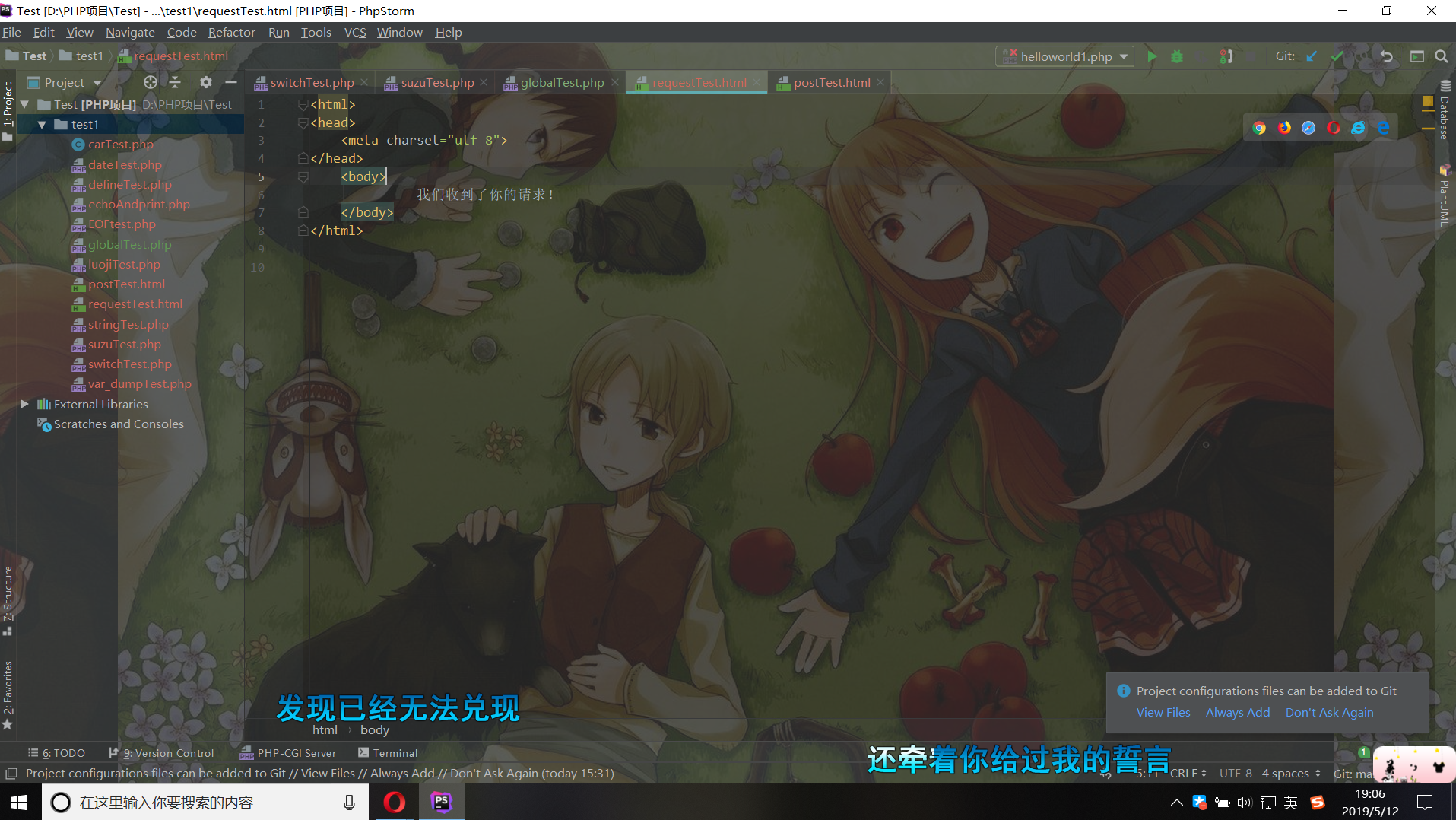This screenshot has height=820, width=1456.
Task: Collapse the html tag fold marker
Action: 303,104
